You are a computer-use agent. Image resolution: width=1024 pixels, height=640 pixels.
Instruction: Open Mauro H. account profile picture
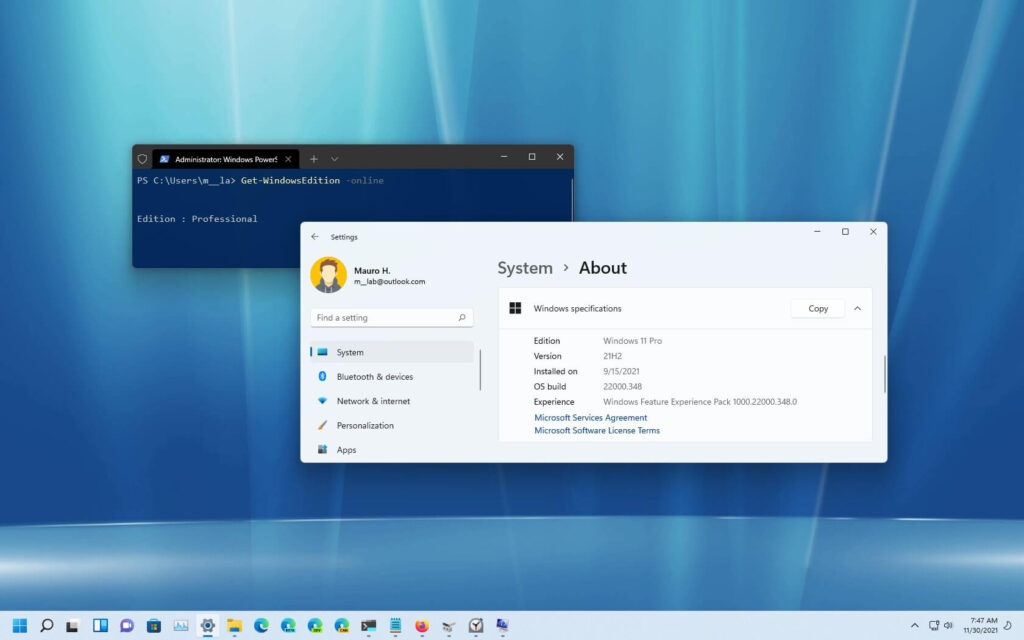pyautogui.click(x=328, y=274)
